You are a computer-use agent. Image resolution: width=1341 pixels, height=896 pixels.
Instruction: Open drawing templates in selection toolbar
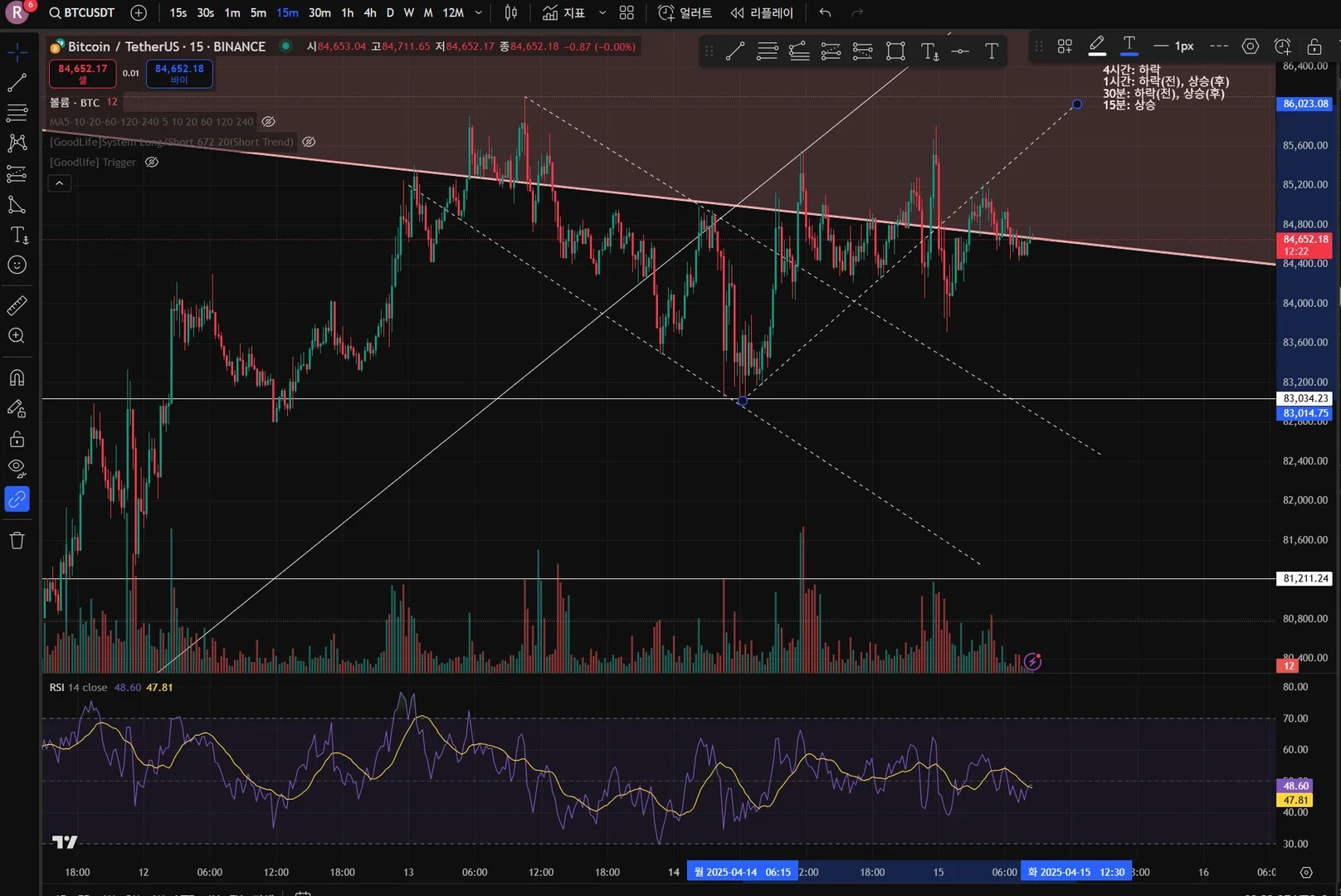tap(1065, 46)
